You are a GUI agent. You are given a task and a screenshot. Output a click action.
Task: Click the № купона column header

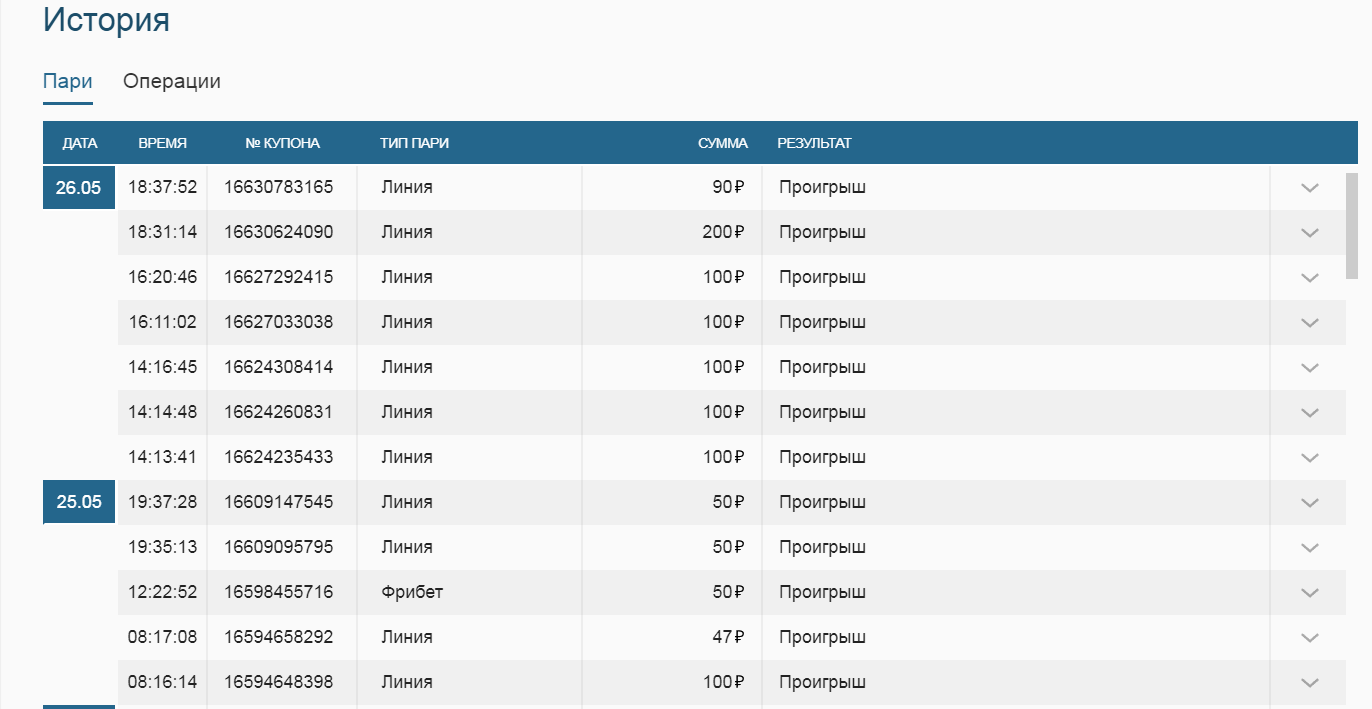tap(282, 143)
